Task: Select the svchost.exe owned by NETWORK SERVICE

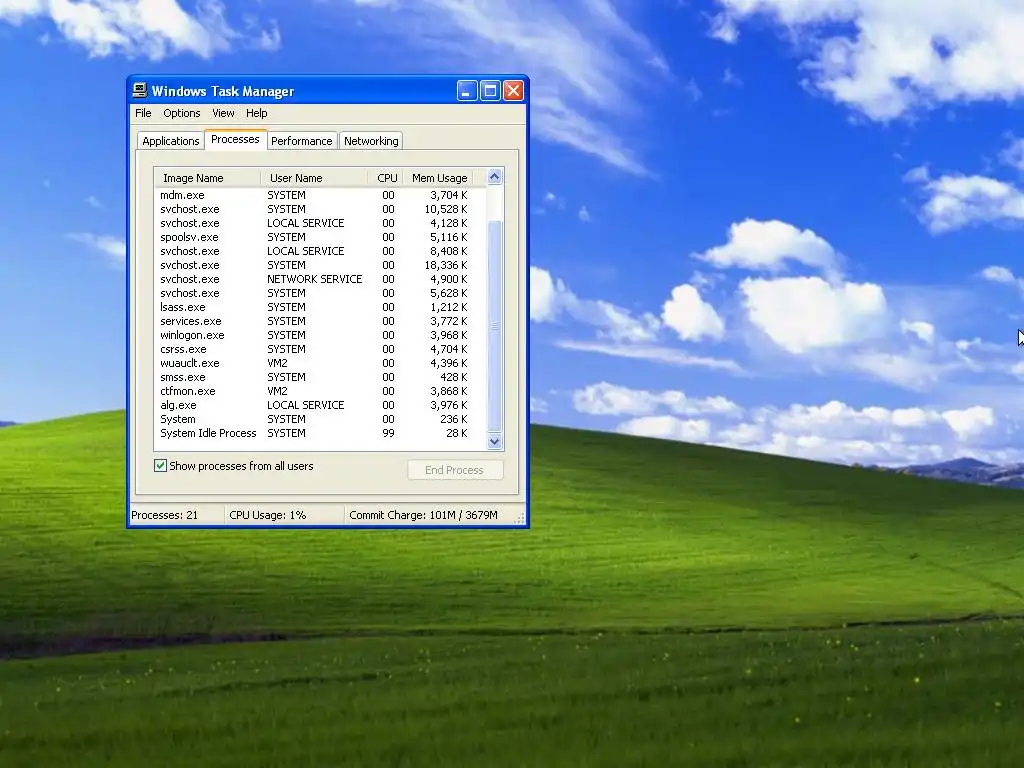Action: [x=320, y=279]
